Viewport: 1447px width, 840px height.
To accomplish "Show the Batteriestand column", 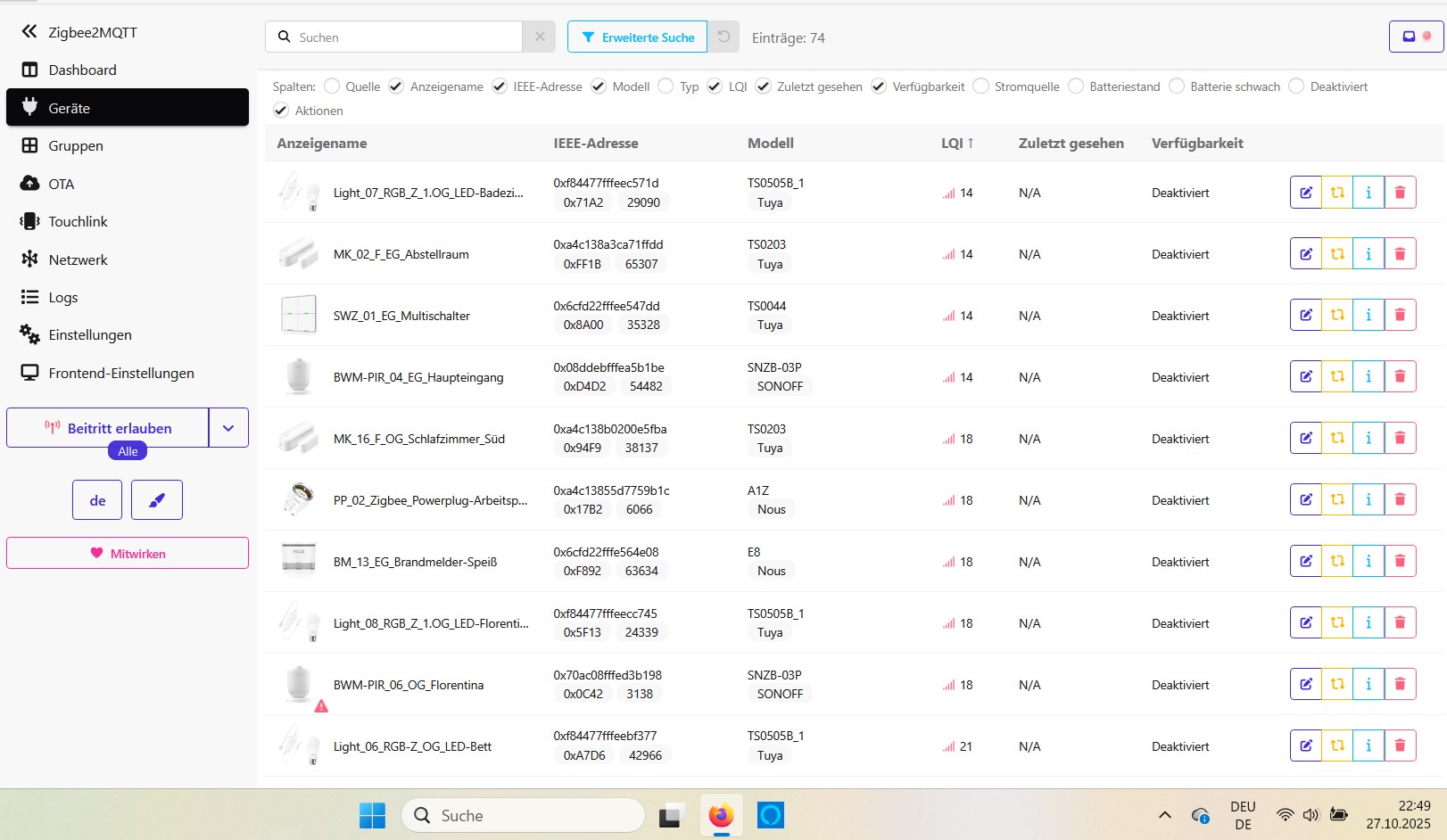I will coord(1076,86).
